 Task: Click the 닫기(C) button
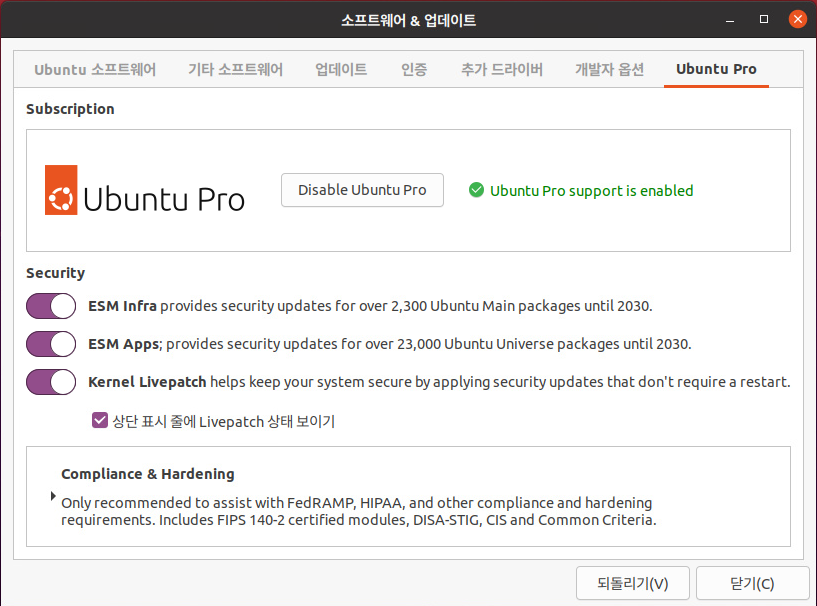point(752,583)
